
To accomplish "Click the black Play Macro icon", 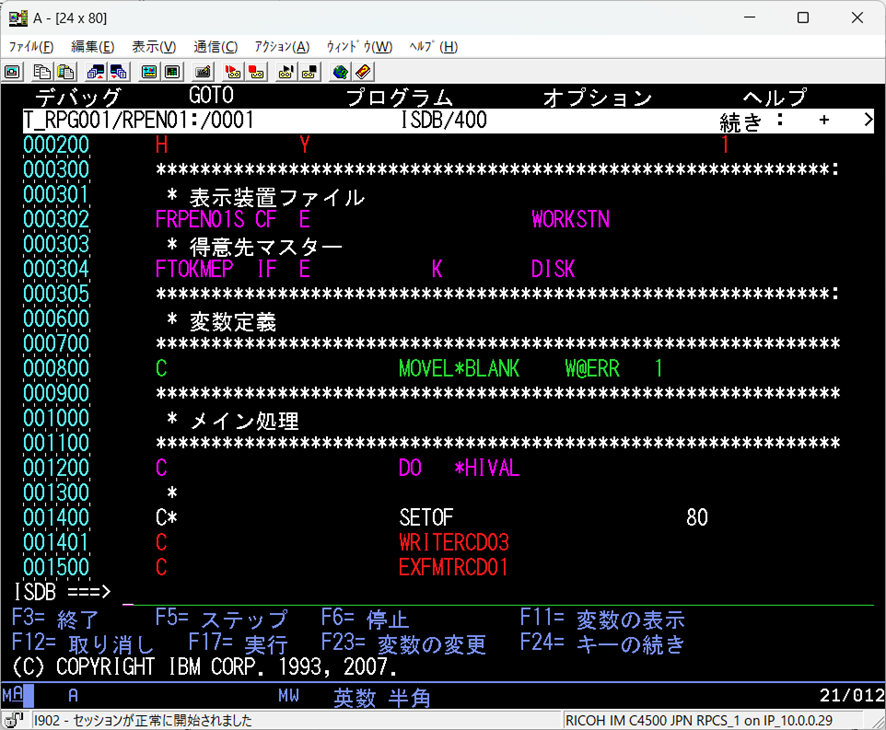I will (x=286, y=72).
